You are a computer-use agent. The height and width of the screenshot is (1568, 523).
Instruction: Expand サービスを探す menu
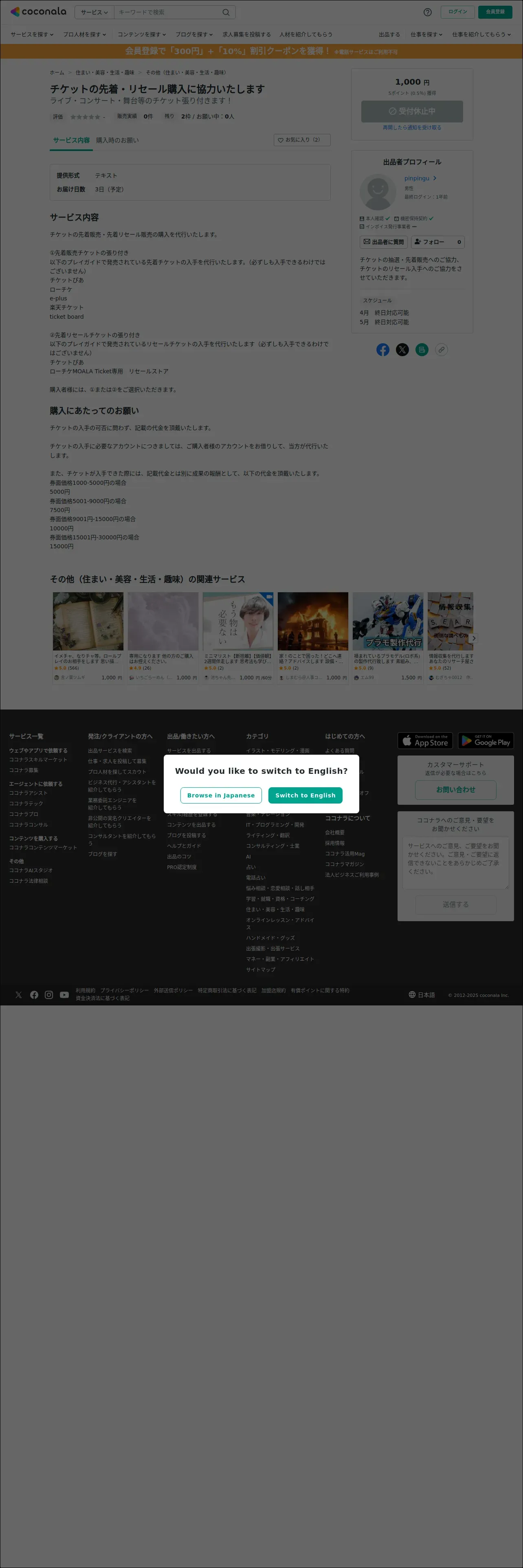pyautogui.click(x=32, y=35)
